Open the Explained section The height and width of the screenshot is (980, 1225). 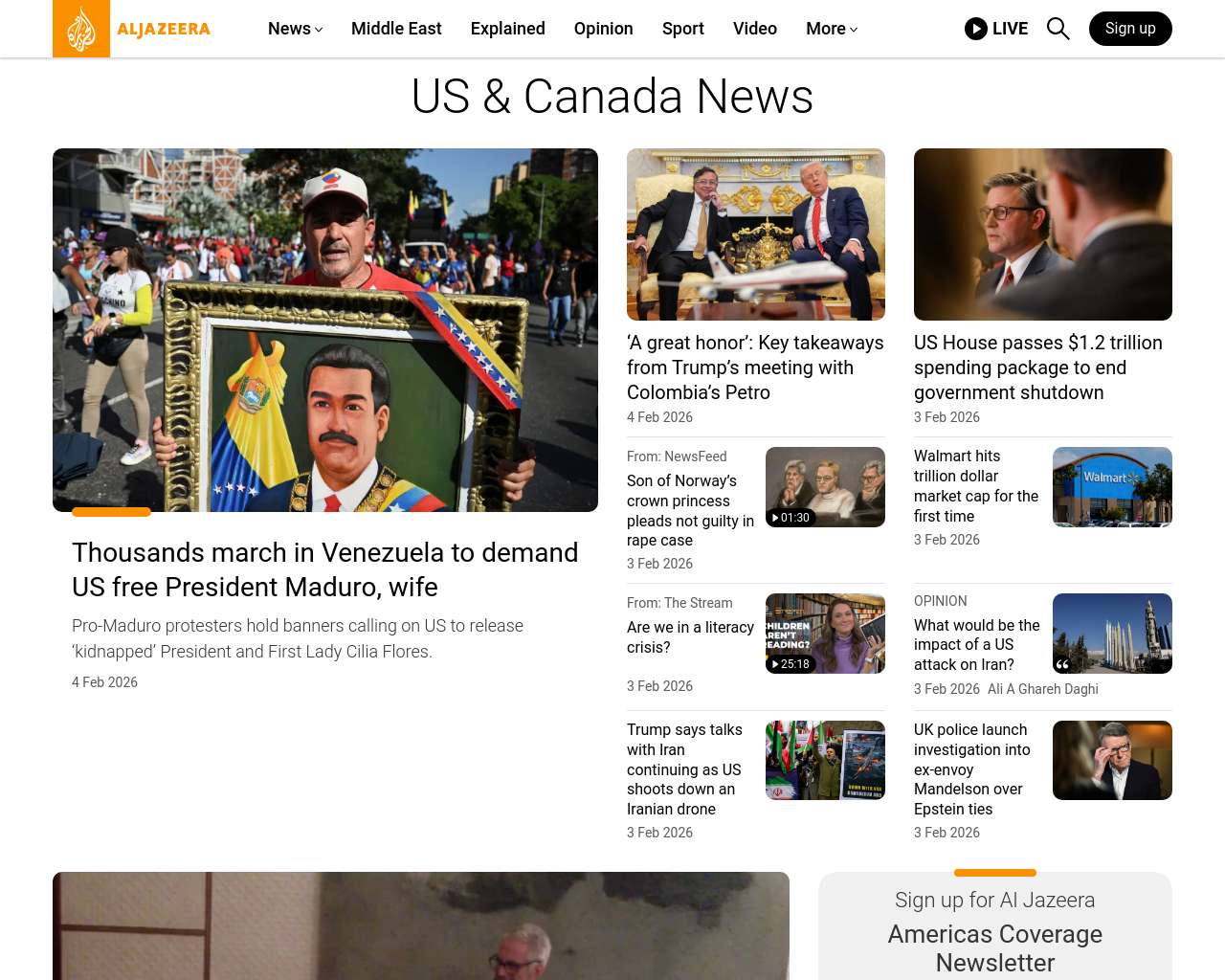pyautogui.click(x=507, y=29)
